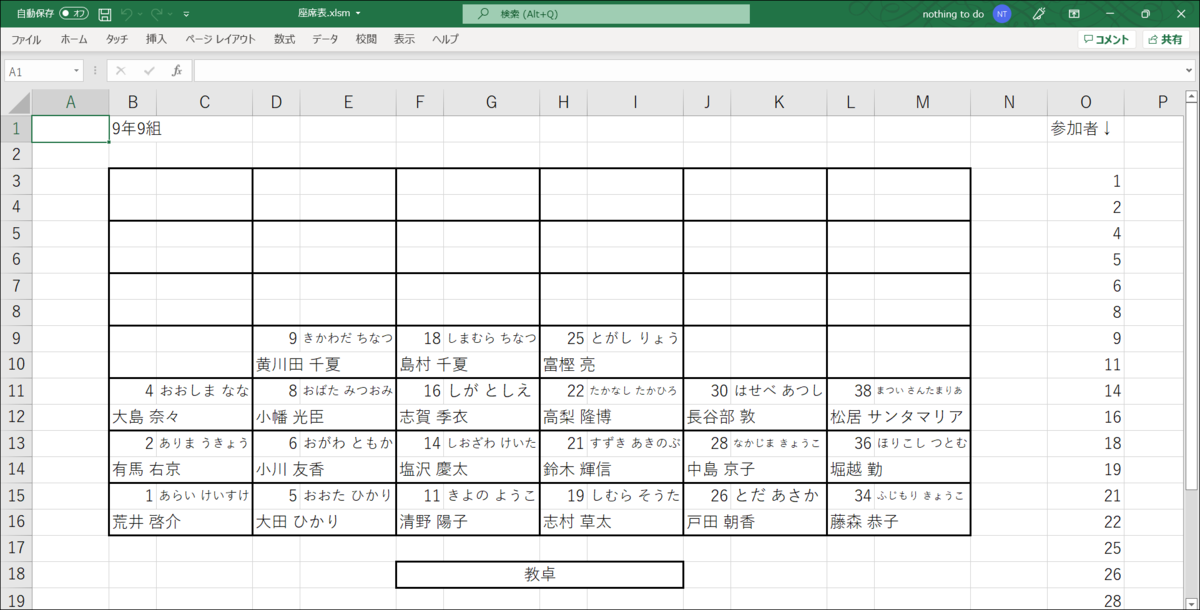Open the ヘルプ ribbon tab
The width and height of the screenshot is (1200, 610).
point(445,39)
